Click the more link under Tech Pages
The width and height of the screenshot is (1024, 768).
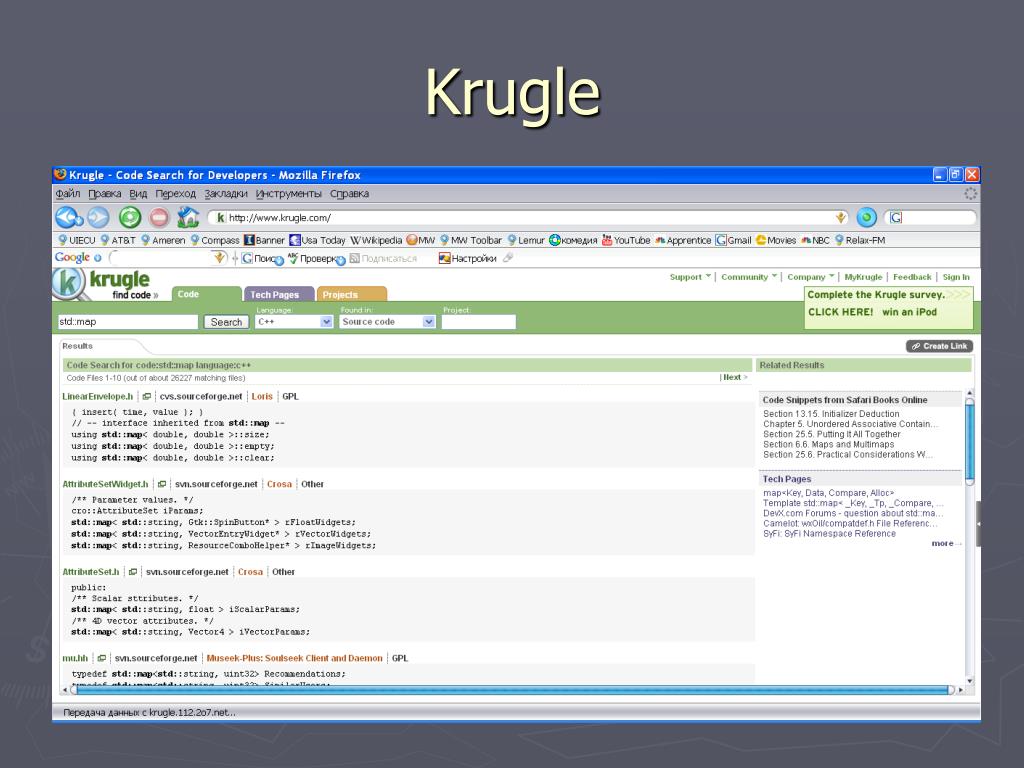[942, 543]
